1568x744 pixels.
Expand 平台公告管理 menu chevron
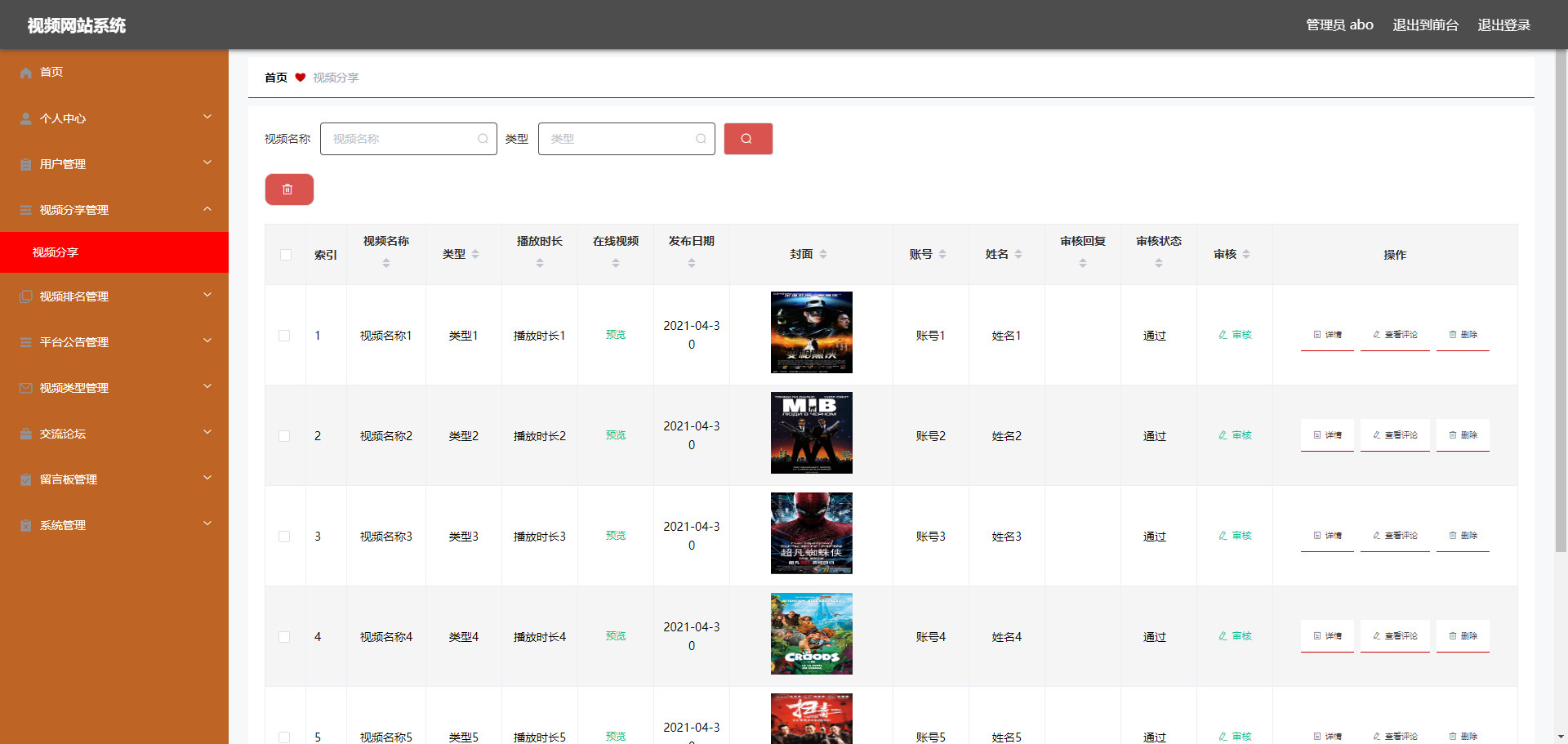pyautogui.click(x=207, y=341)
